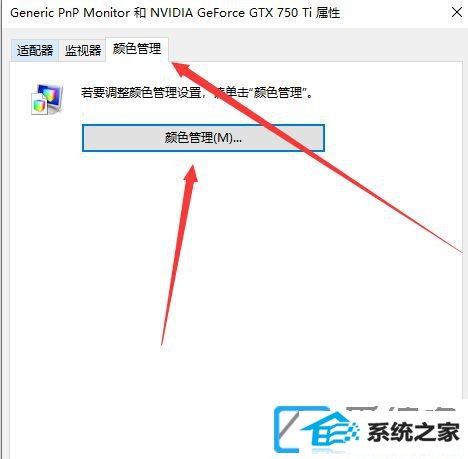
Task: Click the quoted "颜色管理" words in description
Action: pos(278,92)
